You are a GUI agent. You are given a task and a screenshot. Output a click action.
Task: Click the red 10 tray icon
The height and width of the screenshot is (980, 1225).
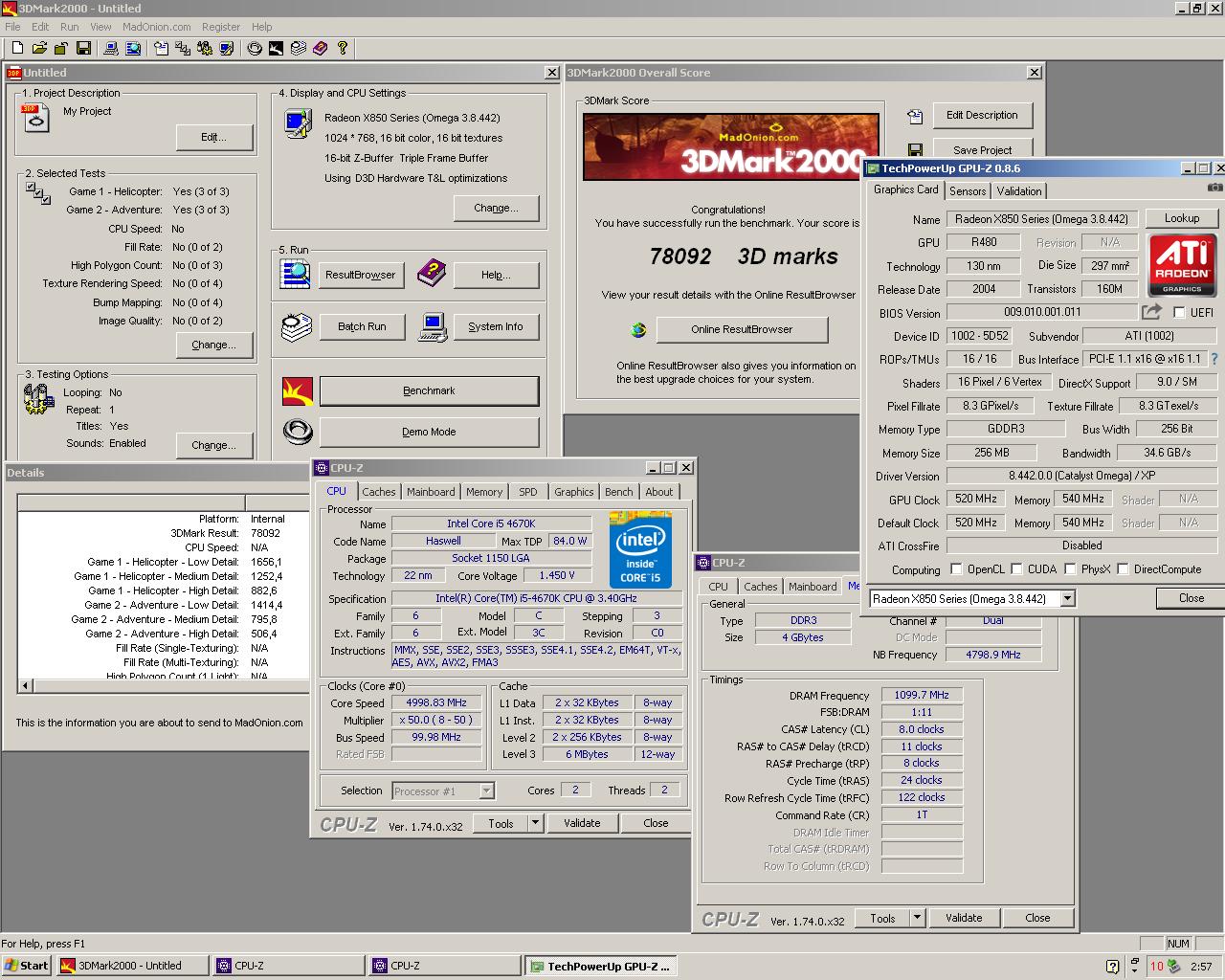coord(1156,967)
